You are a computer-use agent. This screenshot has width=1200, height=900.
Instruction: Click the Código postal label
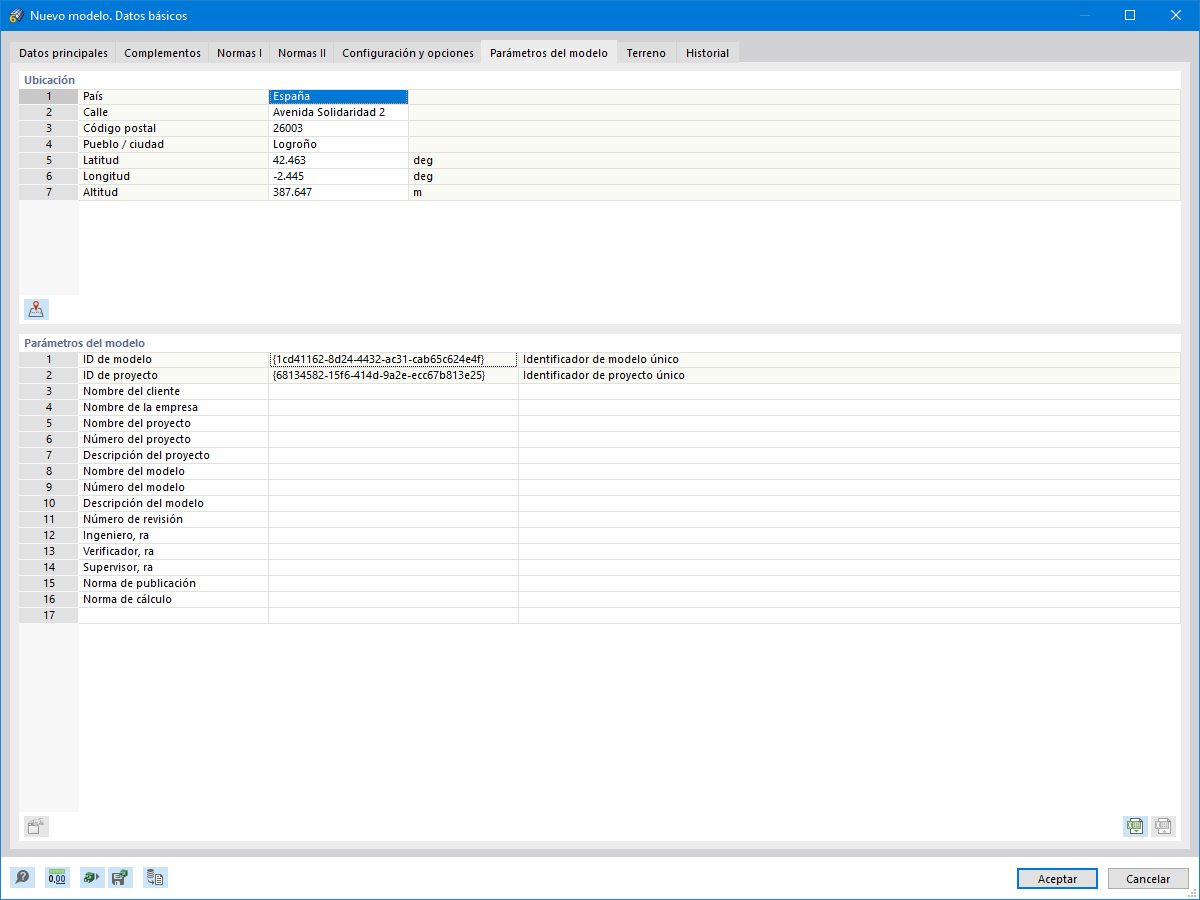coord(119,128)
